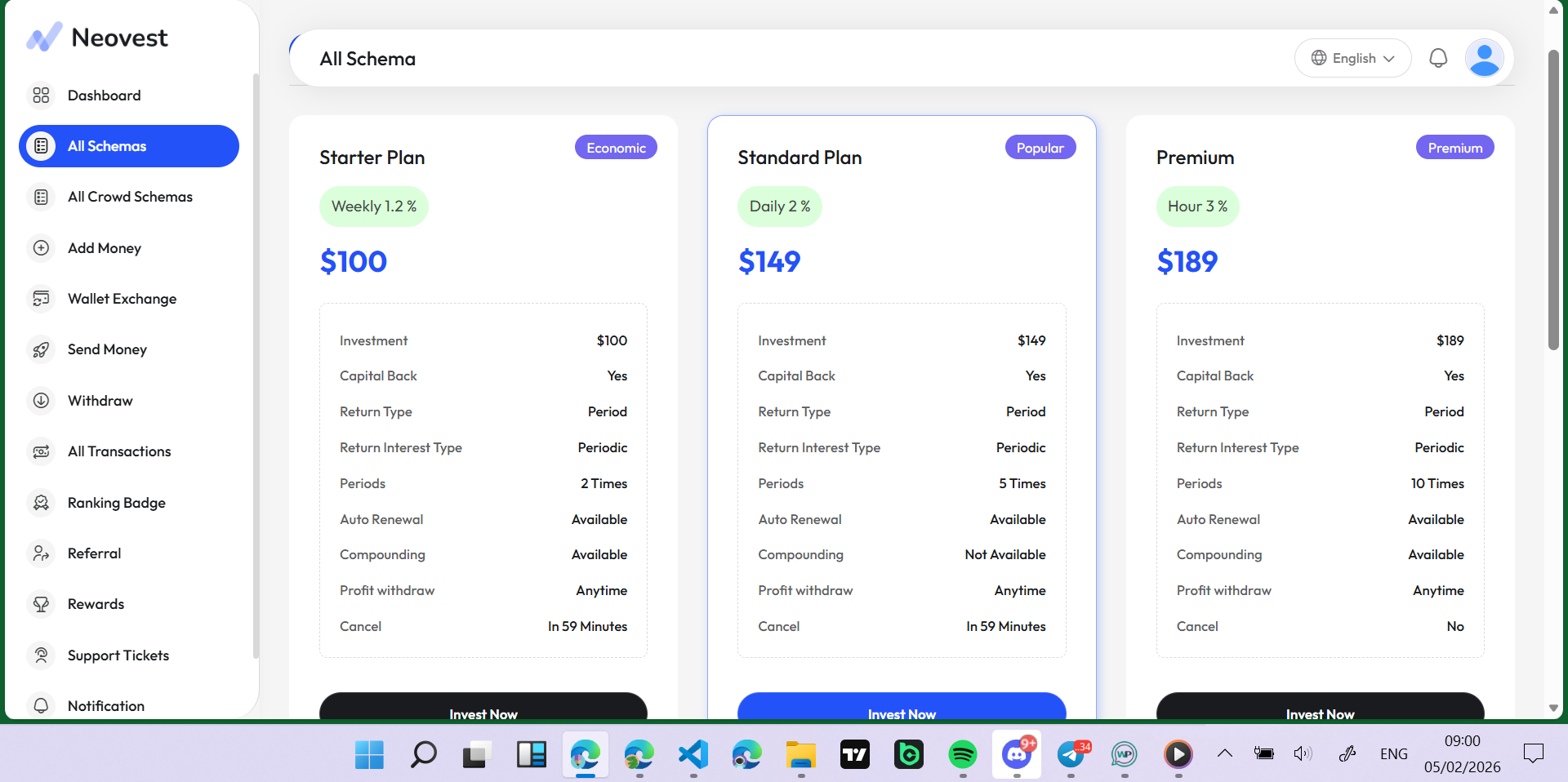Click the Neovest logo icon
Viewport: 1568px width, 782px height.
pos(44,37)
